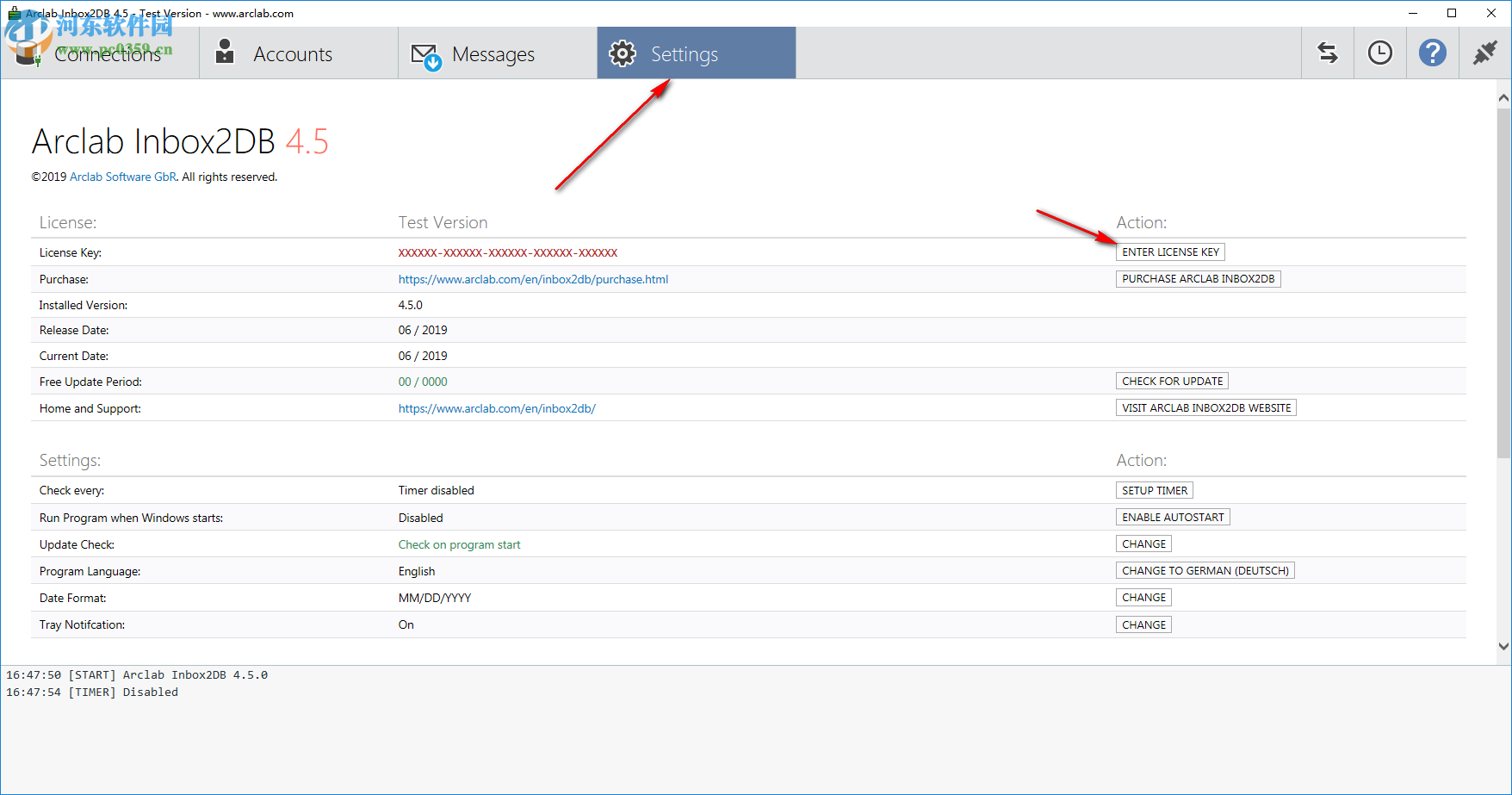Viewport: 1512px width, 795px height.
Task: Click the vertical scrollbar thumb
Action: click(1503, 282)
